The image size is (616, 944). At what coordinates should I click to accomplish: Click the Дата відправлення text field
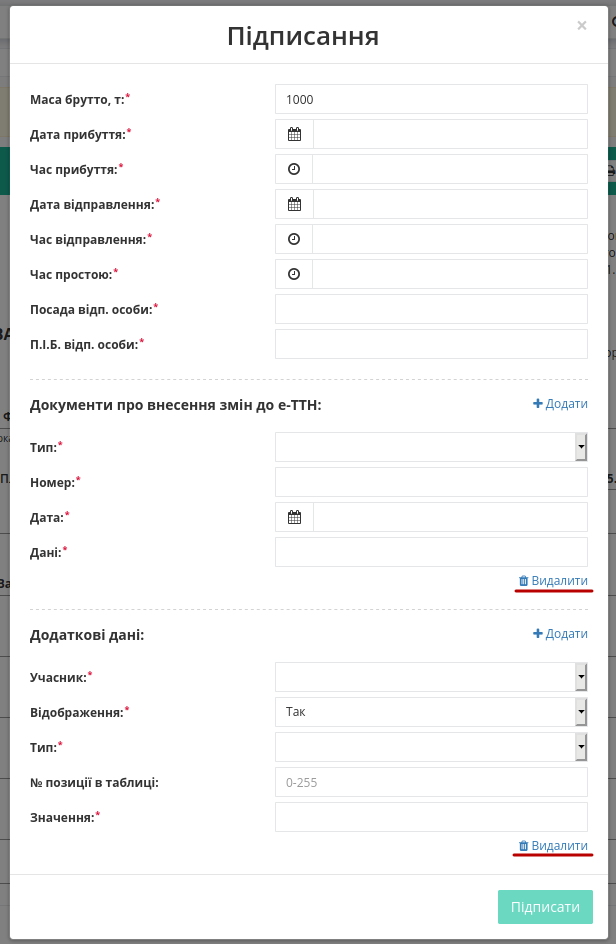pyautogui.click(x=450, y=204)
